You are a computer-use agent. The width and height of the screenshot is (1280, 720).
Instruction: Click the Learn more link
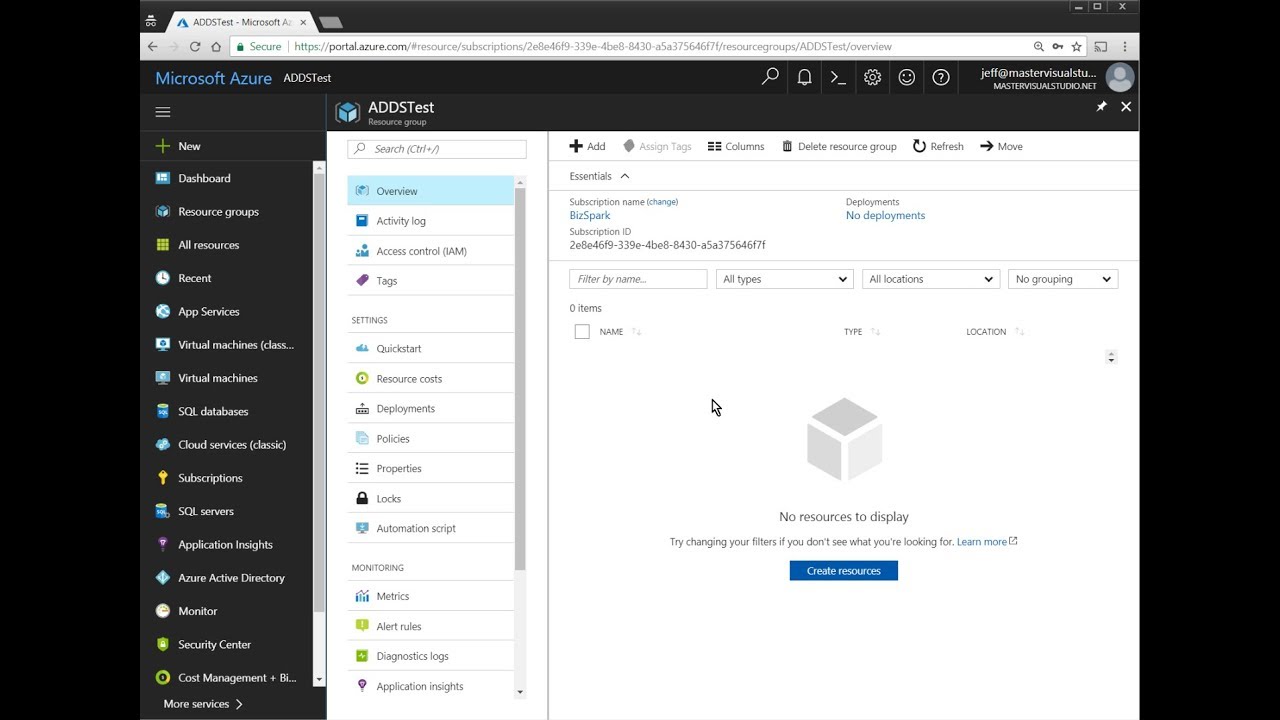(987, 541)
